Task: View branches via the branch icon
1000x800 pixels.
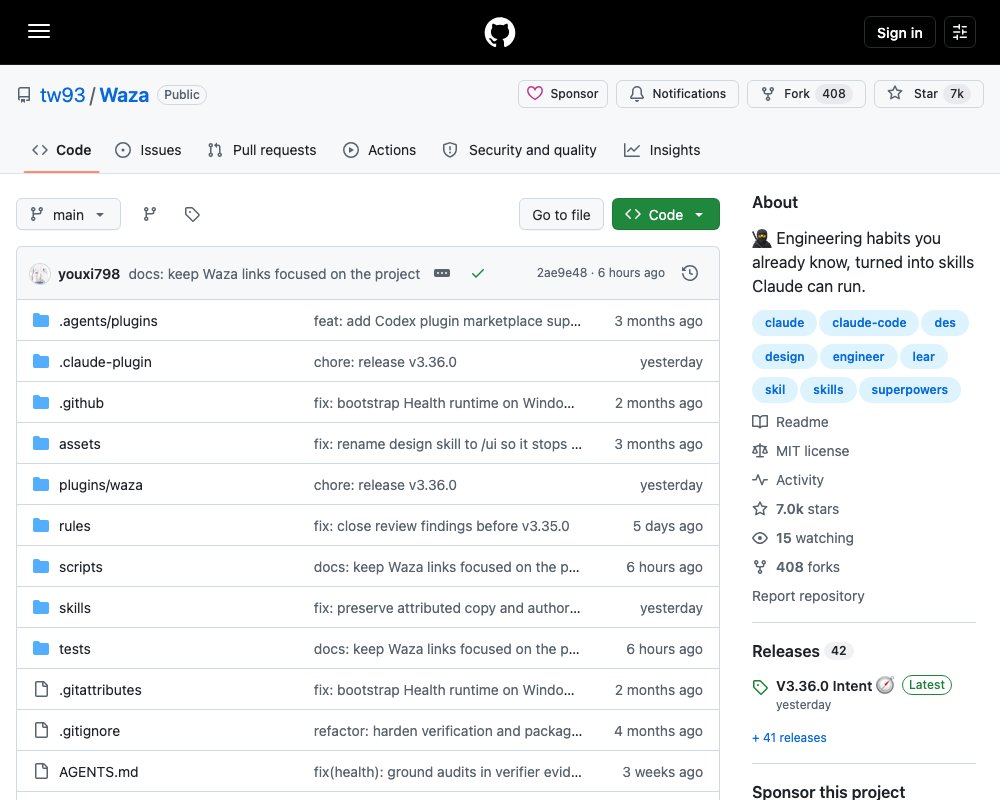Action: [x=150, y=214]
